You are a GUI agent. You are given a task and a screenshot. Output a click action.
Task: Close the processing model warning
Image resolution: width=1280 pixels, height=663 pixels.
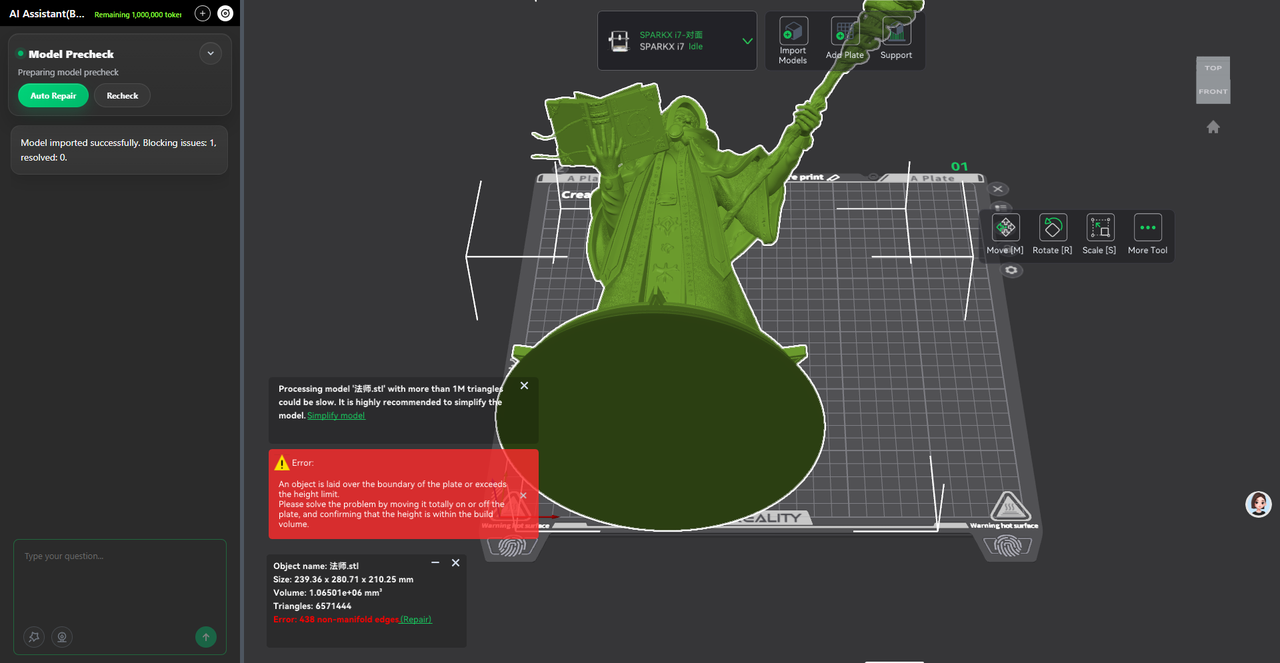click(524, 385)
